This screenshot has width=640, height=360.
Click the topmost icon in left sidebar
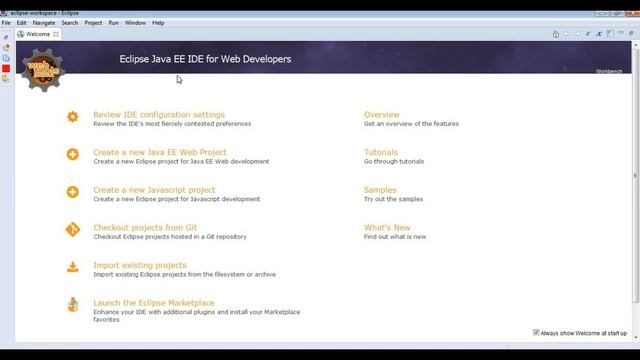tap(6, 37)
